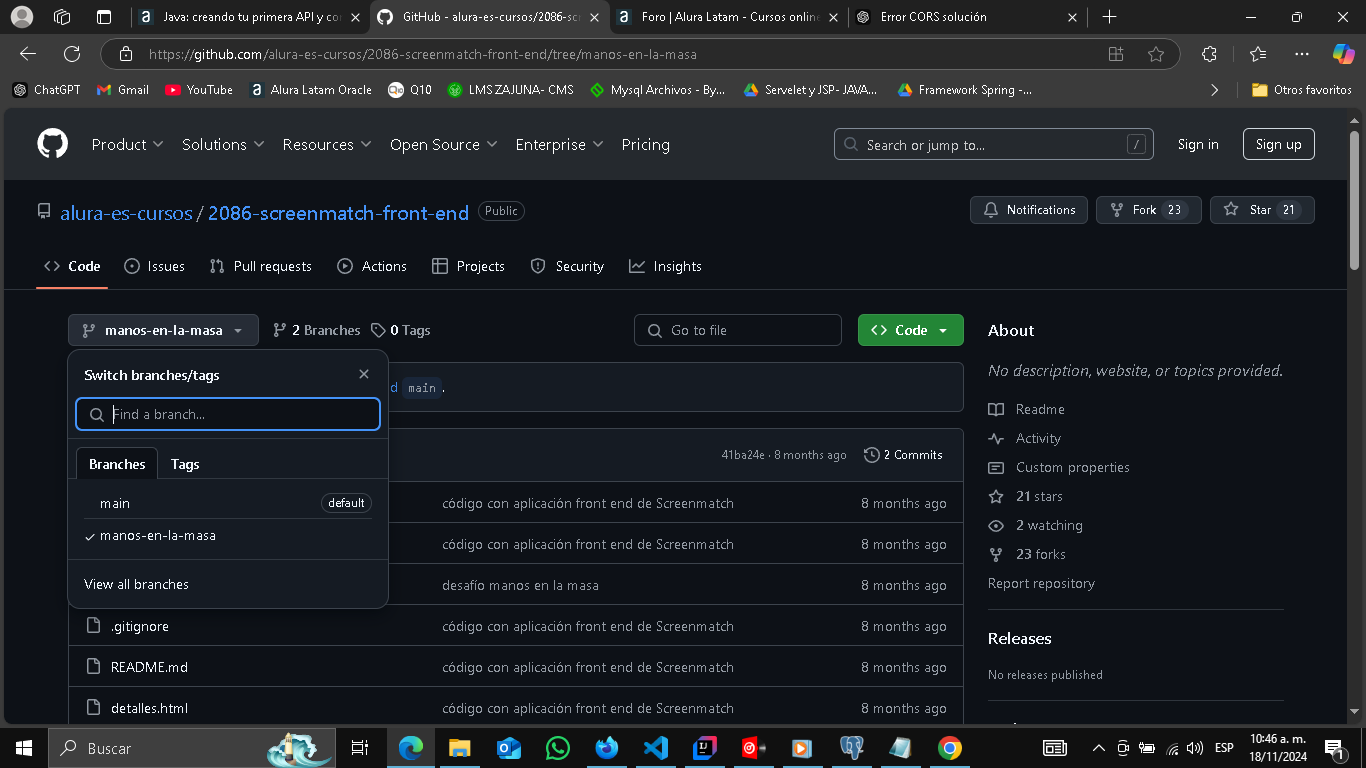
Task: Close the branch switcher popup
Action: [x=364, y=374]
